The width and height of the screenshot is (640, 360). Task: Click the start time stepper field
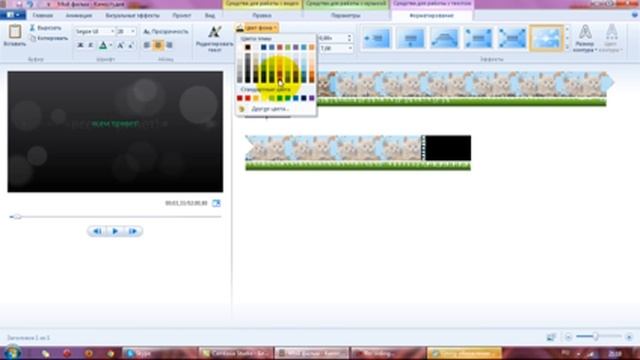(x=335, y=38)
